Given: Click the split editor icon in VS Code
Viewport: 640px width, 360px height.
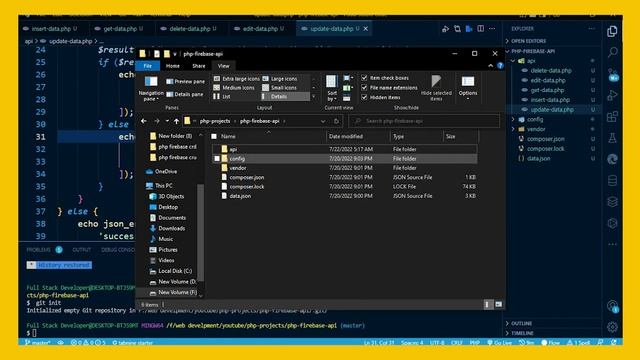Looking at the screenshot, I should [x=481, y=29].
